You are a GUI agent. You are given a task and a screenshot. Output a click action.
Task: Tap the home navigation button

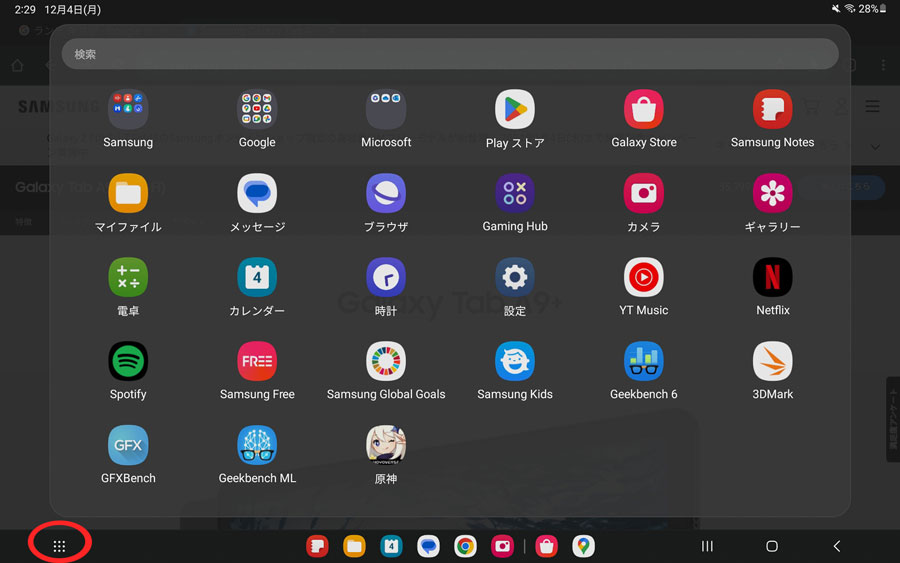click(x=772, y=546)
